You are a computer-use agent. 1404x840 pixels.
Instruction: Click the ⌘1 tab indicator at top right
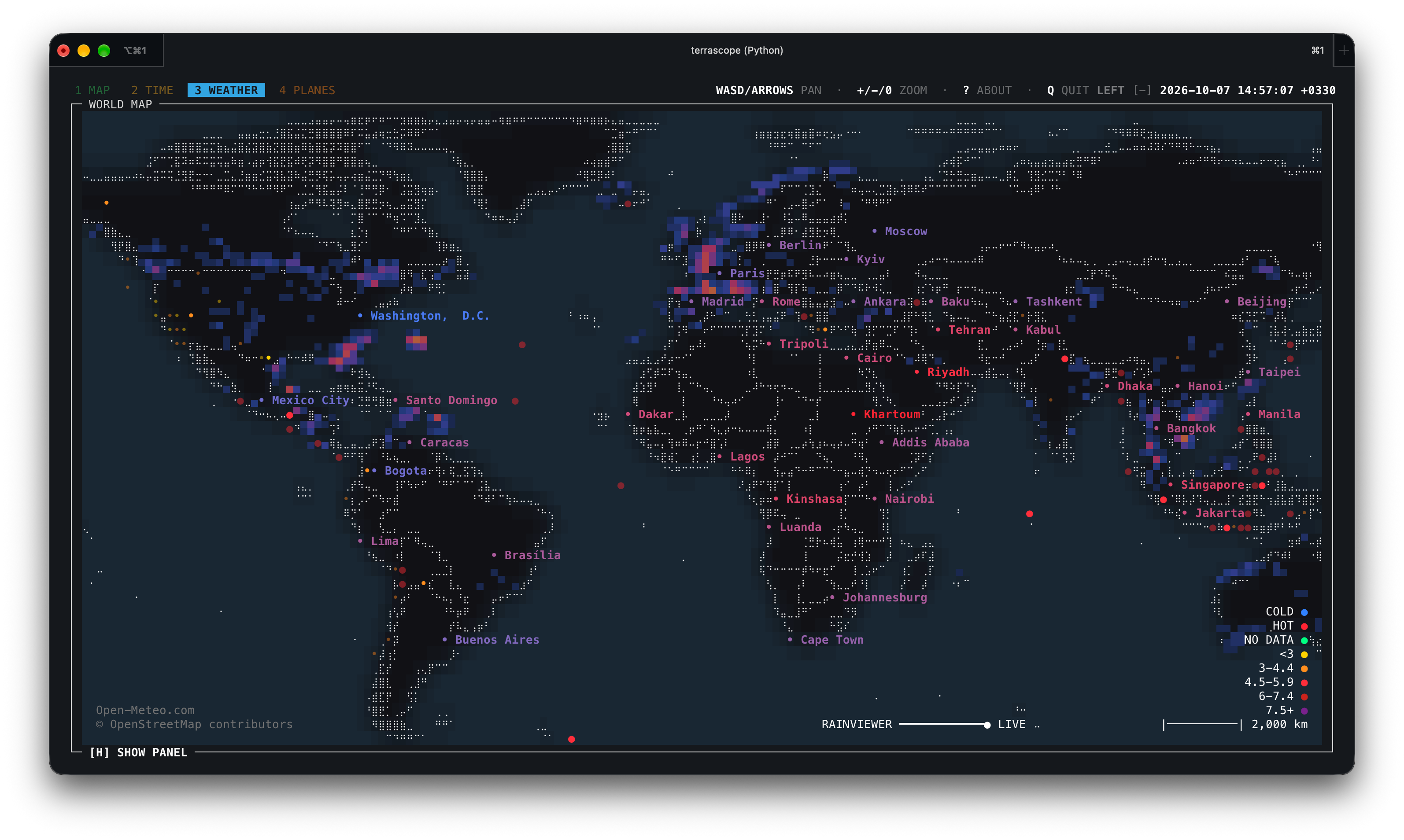click(1317, 50)
